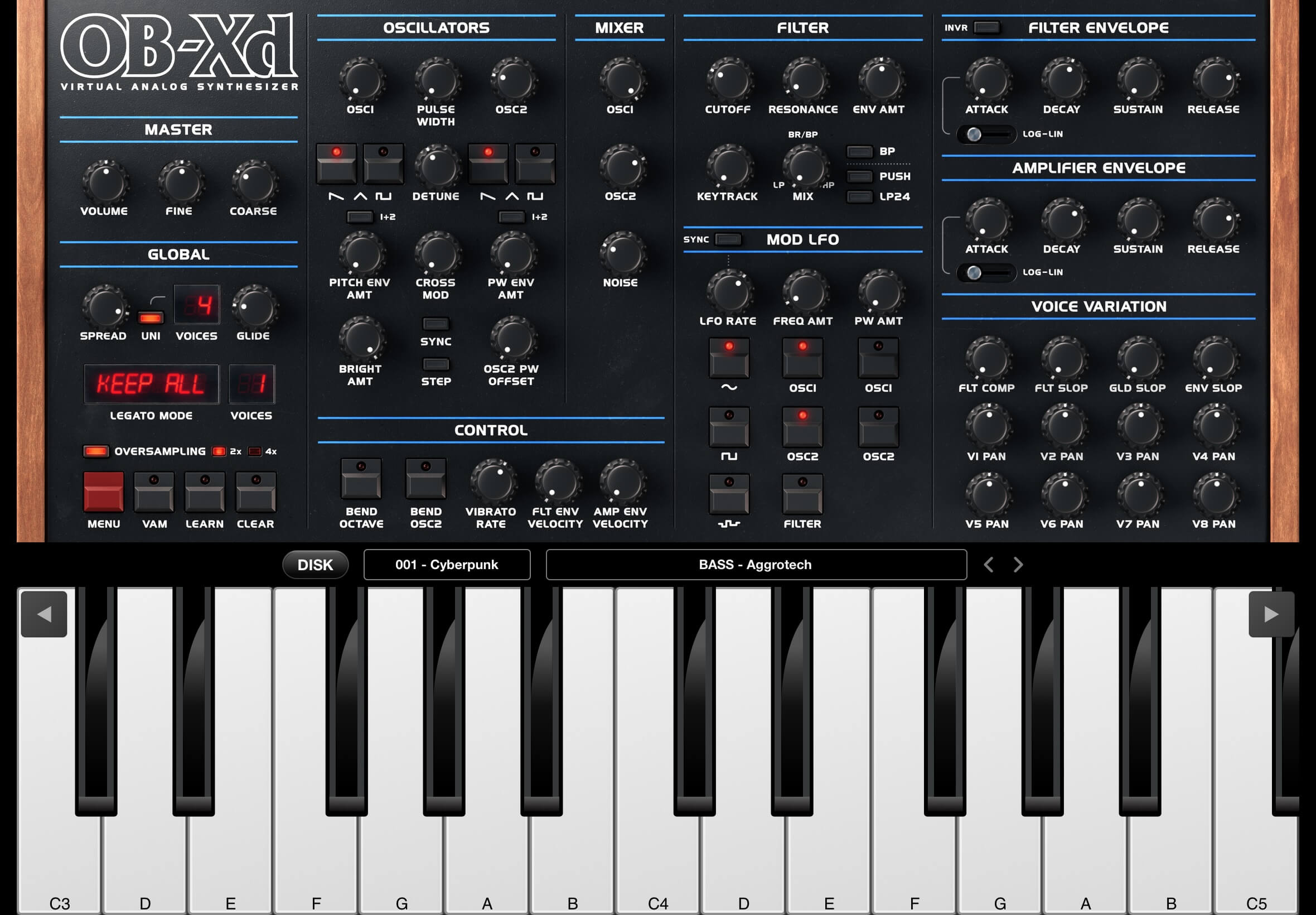The width and height of the screenshot is (1316, 915).
Task: Toggle the 2x oversampling indicator
Action: pyautogui.click(x=219, y=451)
